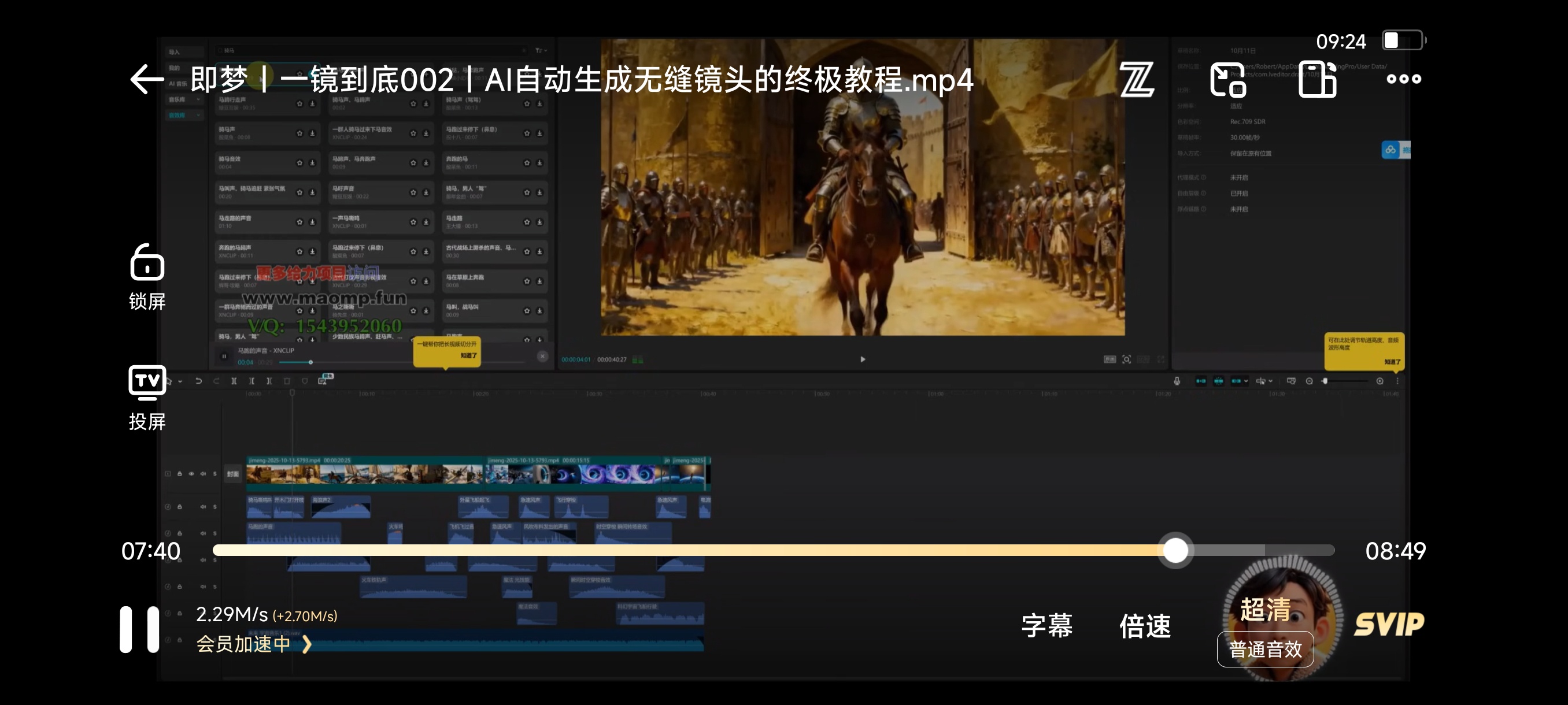Click the cartoon avatar floating thumbnail
1568x705 pixels.
point(1282,617)
